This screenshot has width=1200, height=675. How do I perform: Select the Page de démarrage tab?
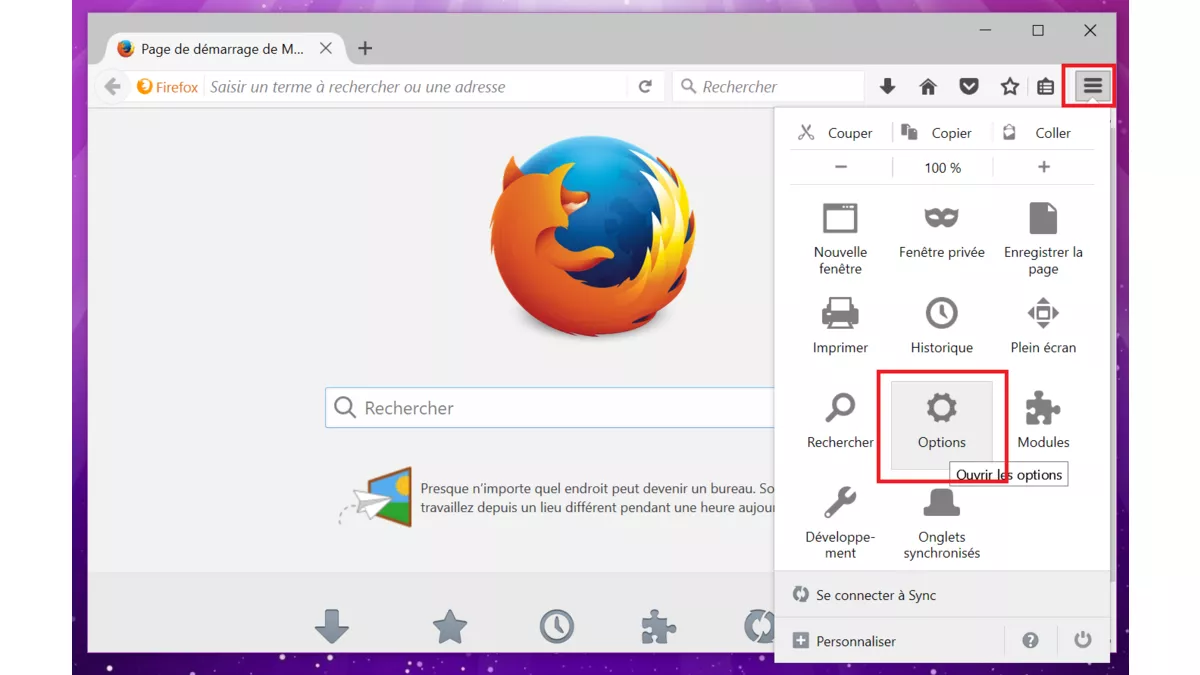click(x=223, y=48)
